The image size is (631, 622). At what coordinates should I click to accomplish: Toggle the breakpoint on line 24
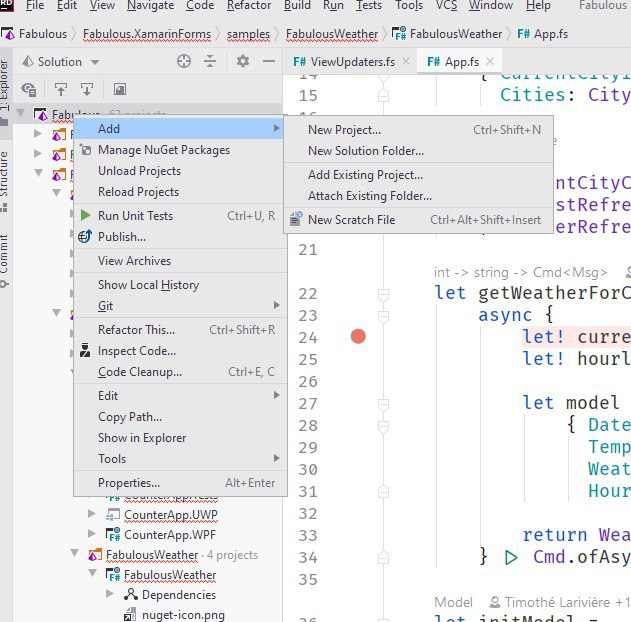click(x=358, y=336)
